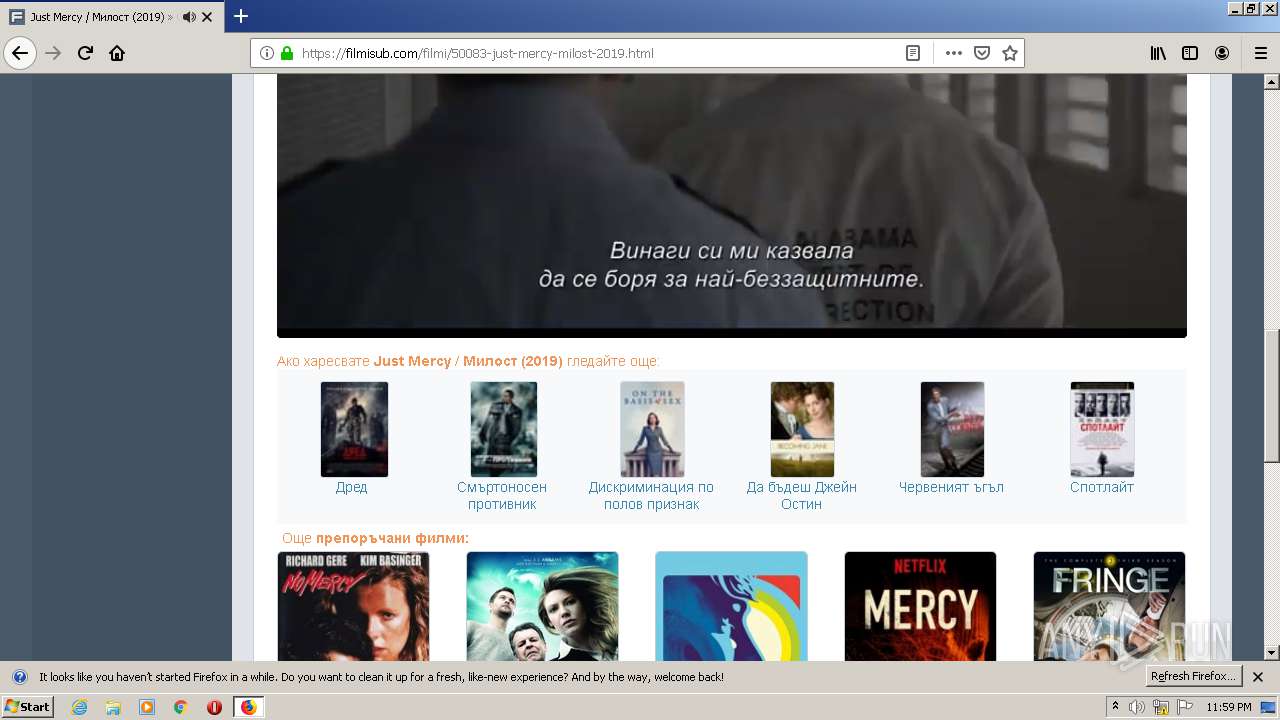
Task: Click the video player frame
Action: click(x=732, y=206)
